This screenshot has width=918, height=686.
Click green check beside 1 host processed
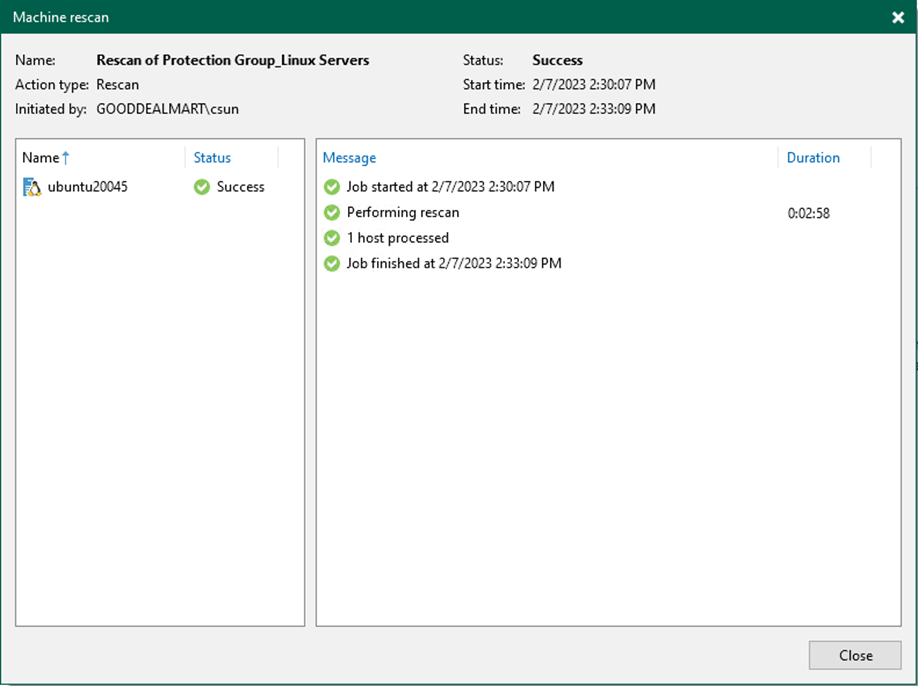click(x=332, y=238)
